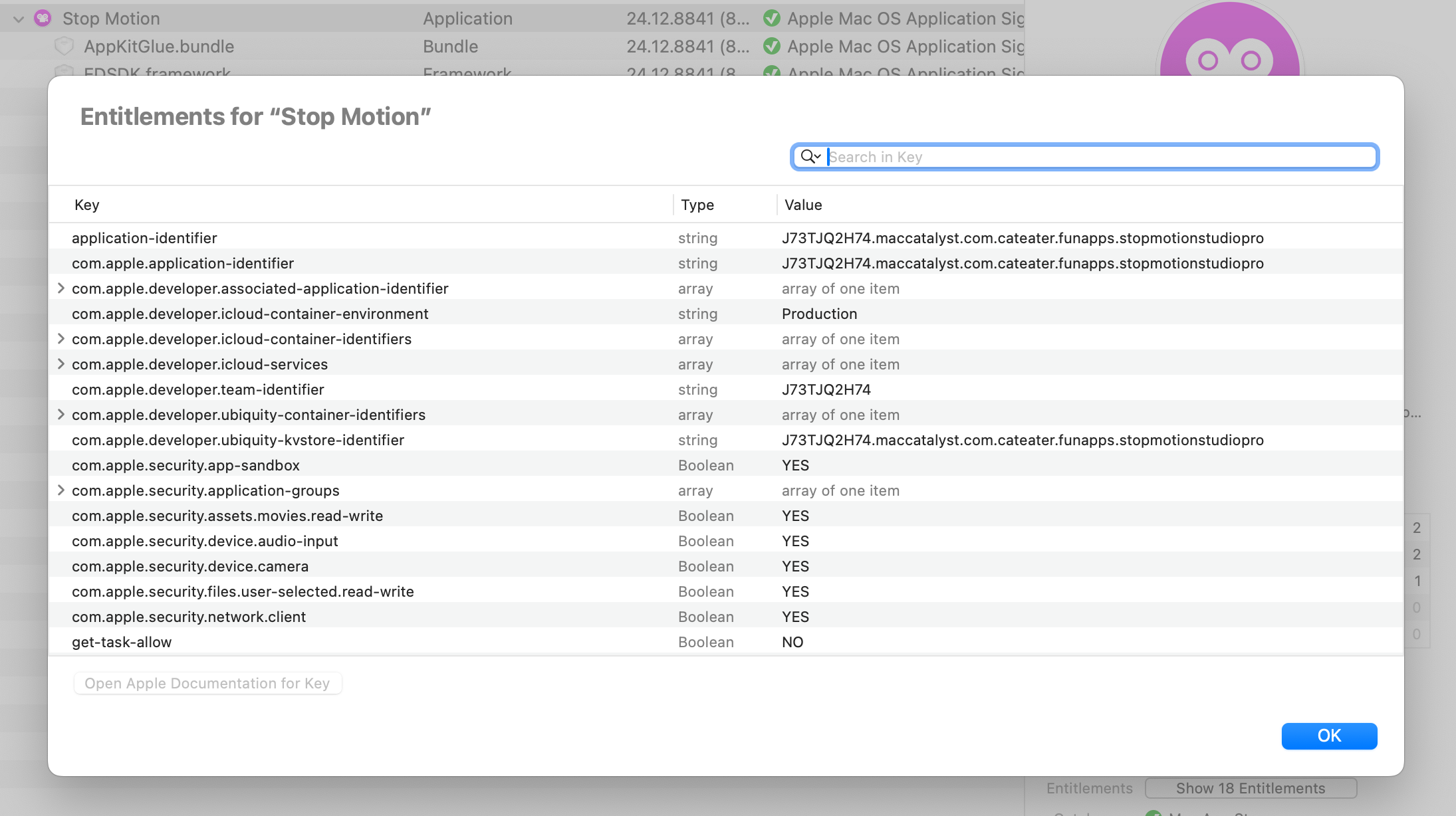Viewport: 1456px width, 816px height.
Task: Click the application-identifier value string
Action: tap(1023, 238)
